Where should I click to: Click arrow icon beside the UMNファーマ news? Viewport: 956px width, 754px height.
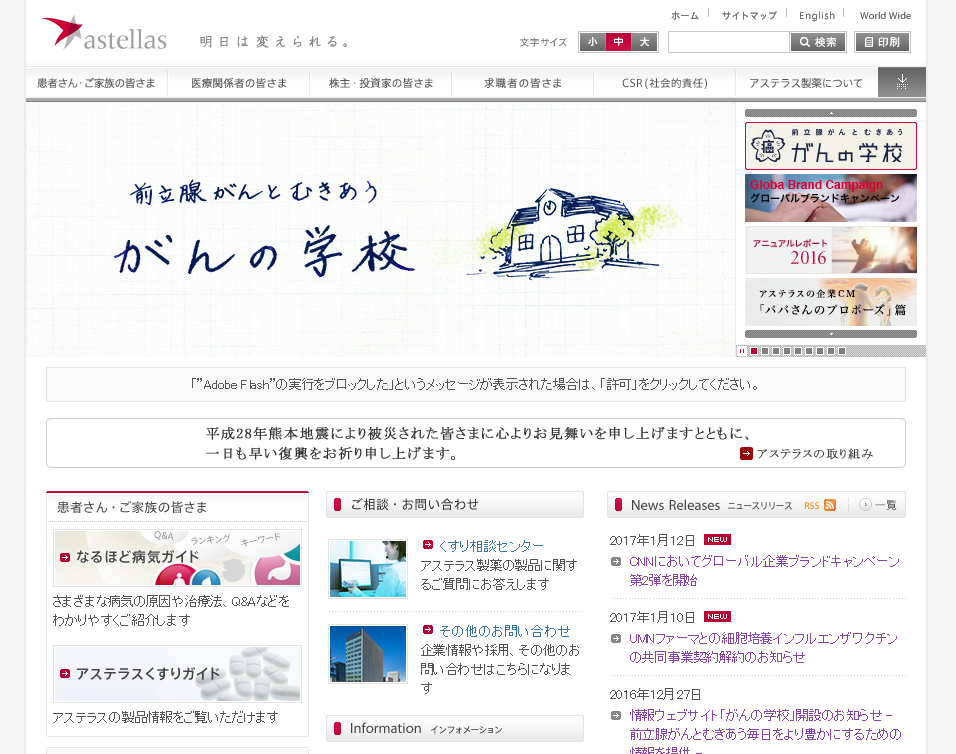click(616, 638)
